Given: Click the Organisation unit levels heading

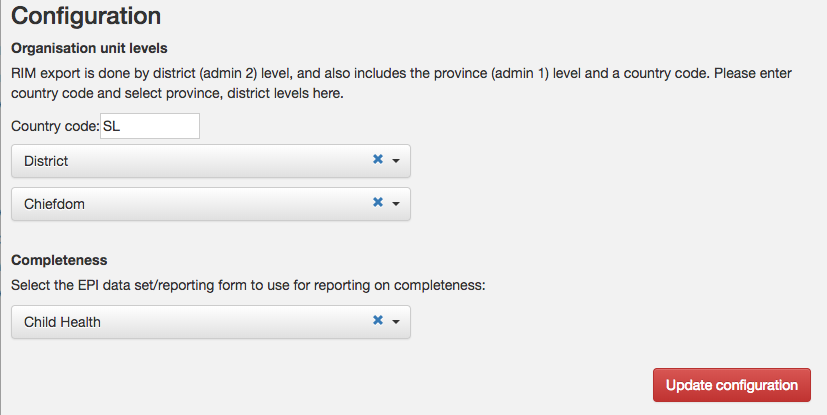Looking at the screenshot, I should pyautogui.click(x=89, y=48).
